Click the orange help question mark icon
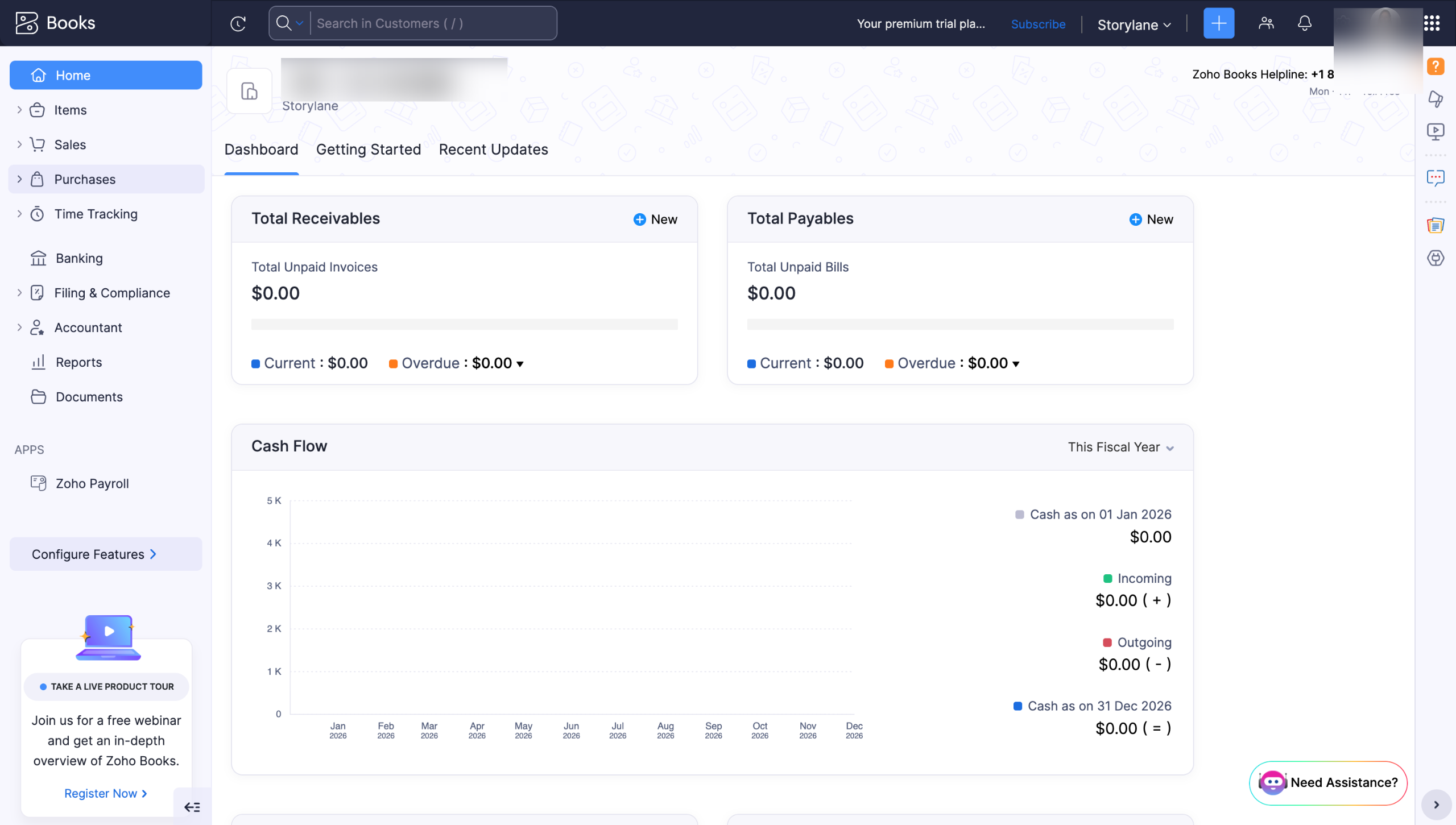Image resolution: width=1456 pixels, height=825 pixels. [x=1435, y=66]
